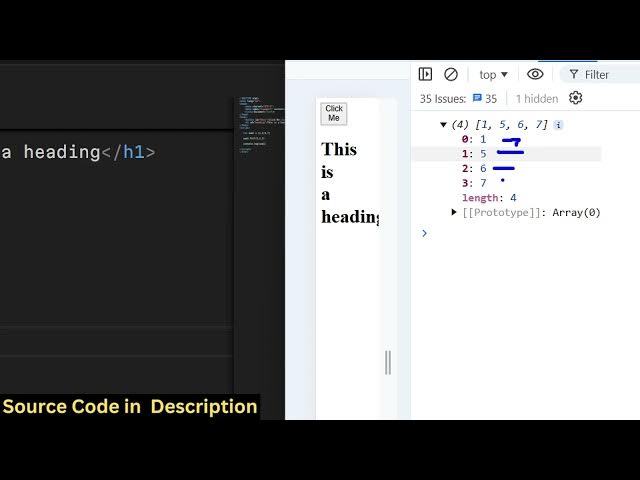
Task: Click the funnel icon in the Filter box
Action: (x=574, y=75)
